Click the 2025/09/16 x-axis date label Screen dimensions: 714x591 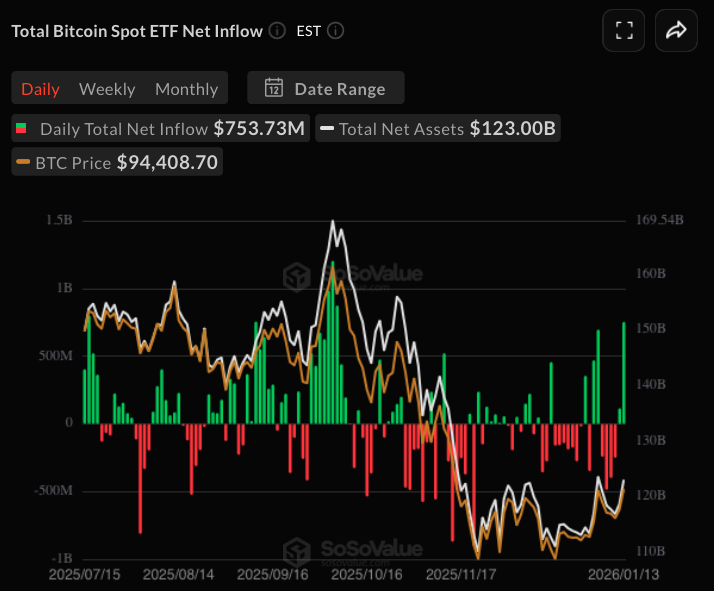click(x=273, y=575)
